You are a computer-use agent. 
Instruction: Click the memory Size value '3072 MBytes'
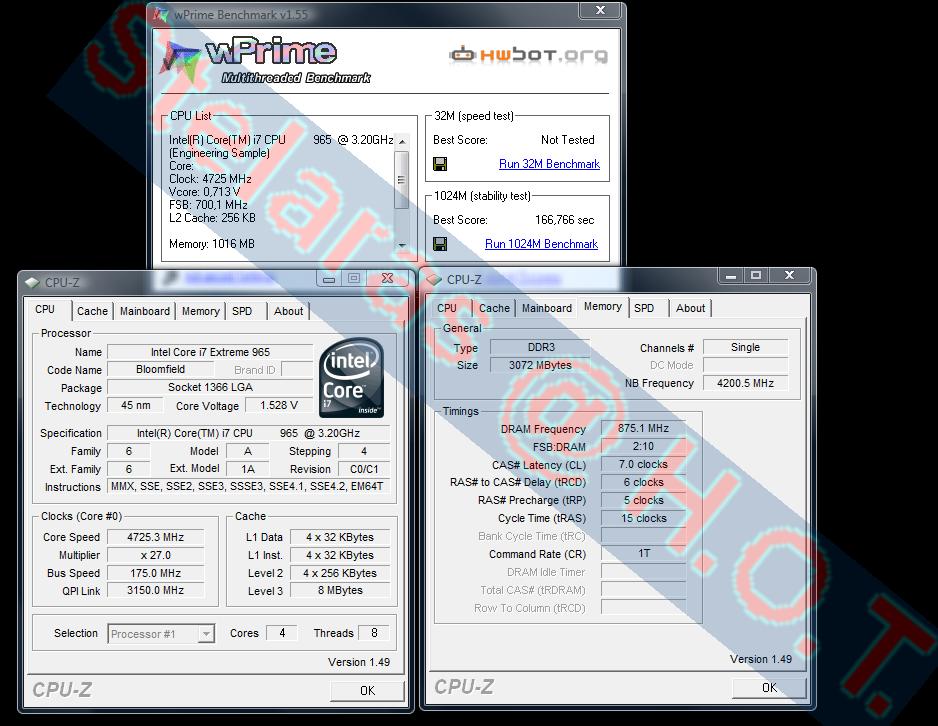click(x=541, y=365)
